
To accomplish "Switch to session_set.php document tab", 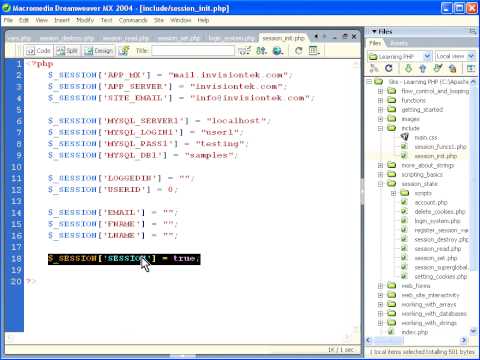I will pos(179,38).
